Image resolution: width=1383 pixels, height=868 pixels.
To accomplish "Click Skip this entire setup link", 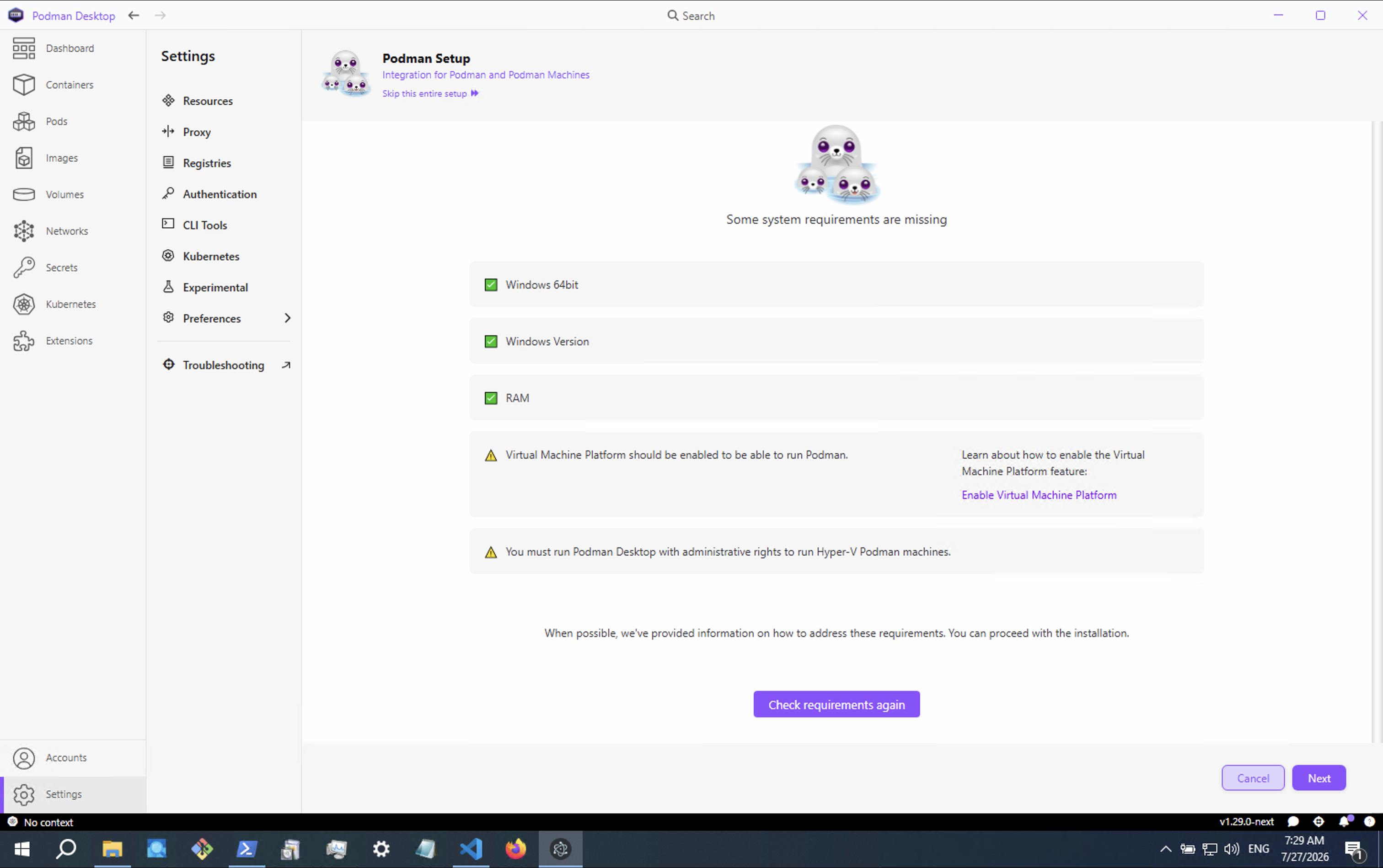I will point(430,94).
